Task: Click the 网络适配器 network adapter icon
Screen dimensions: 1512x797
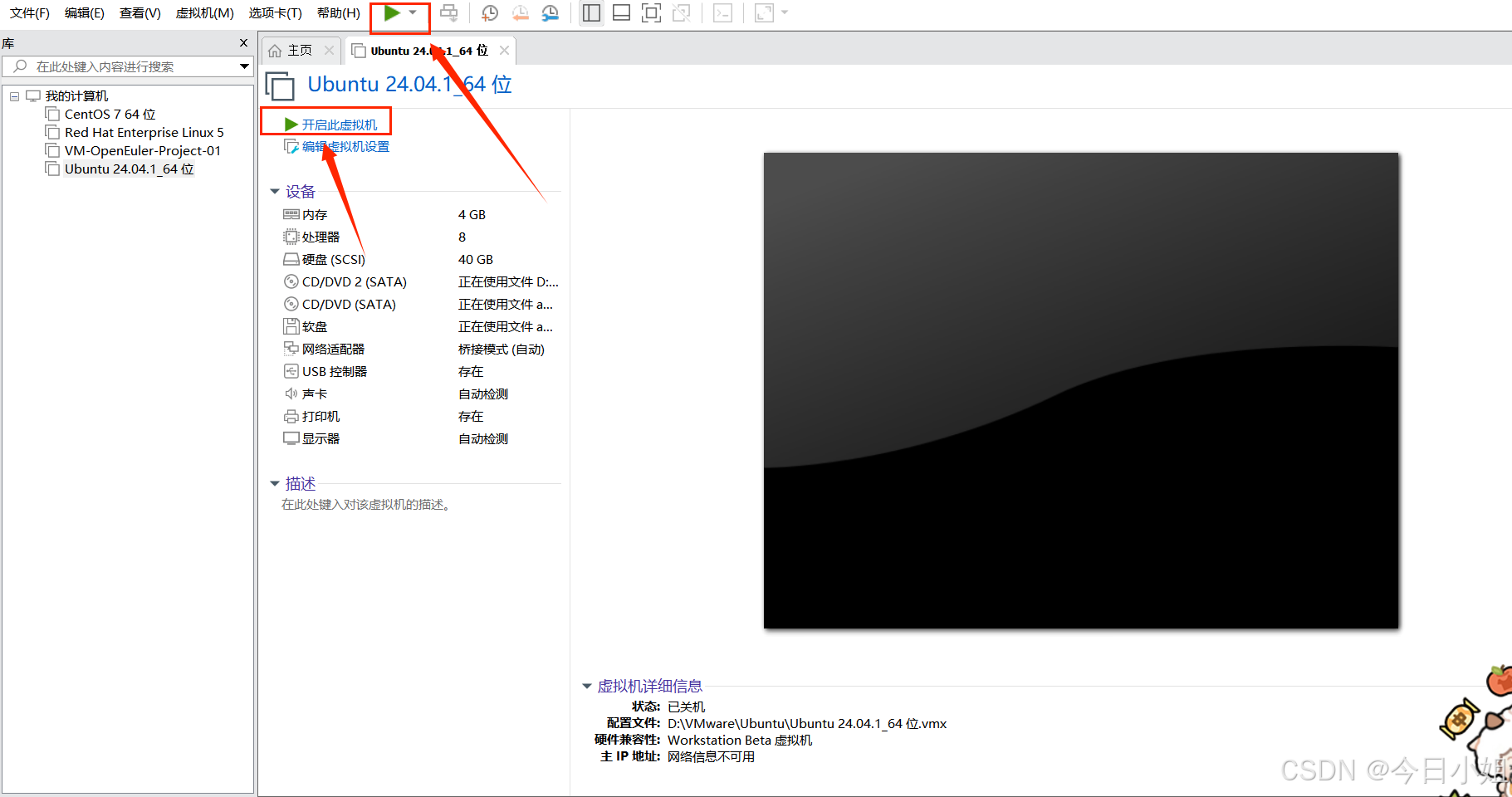Action: [291, 348]
